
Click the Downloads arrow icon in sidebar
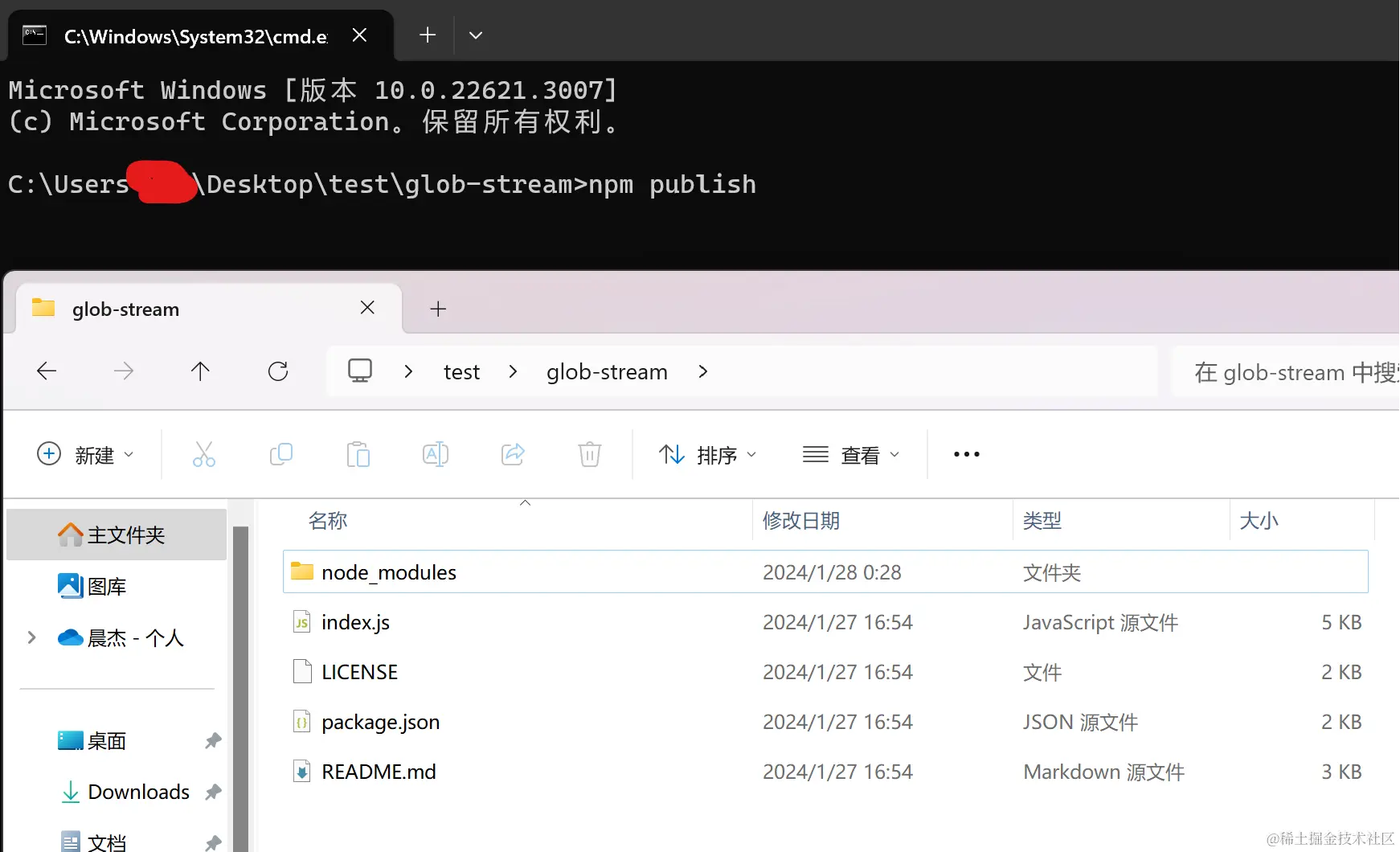click(x=71, y=792)
